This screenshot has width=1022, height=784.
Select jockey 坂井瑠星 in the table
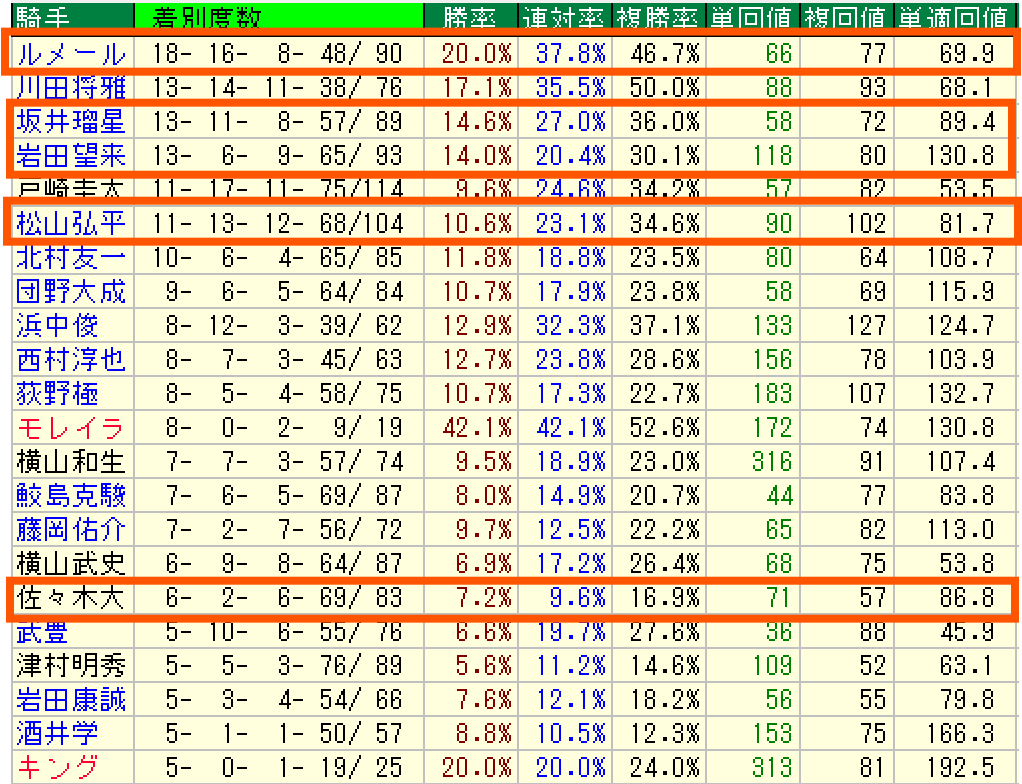click(x=70, y=122)
